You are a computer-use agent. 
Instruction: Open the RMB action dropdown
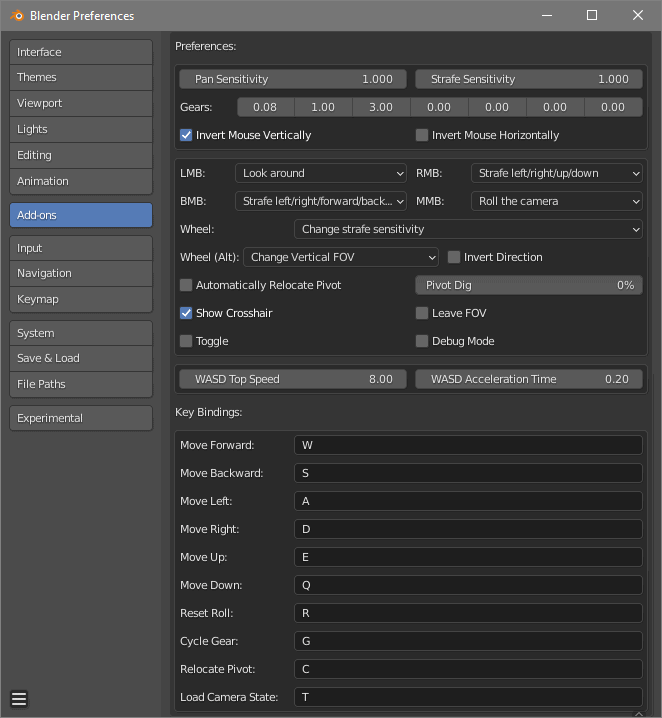click(557, 173)
